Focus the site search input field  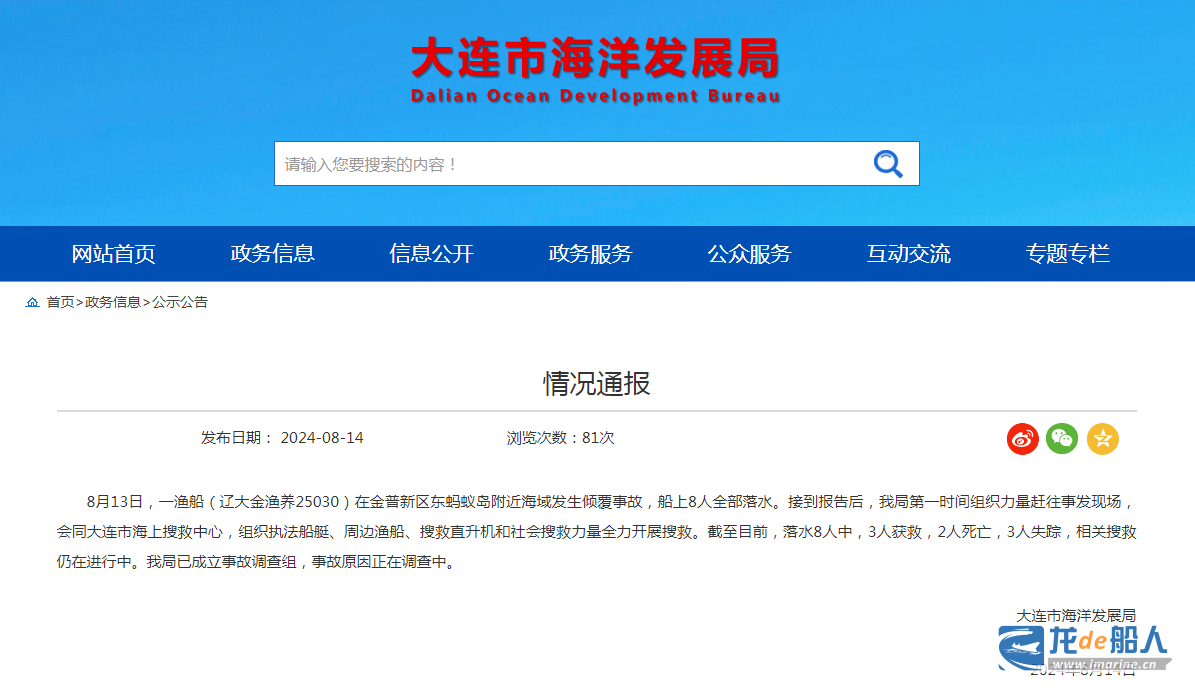565,164
